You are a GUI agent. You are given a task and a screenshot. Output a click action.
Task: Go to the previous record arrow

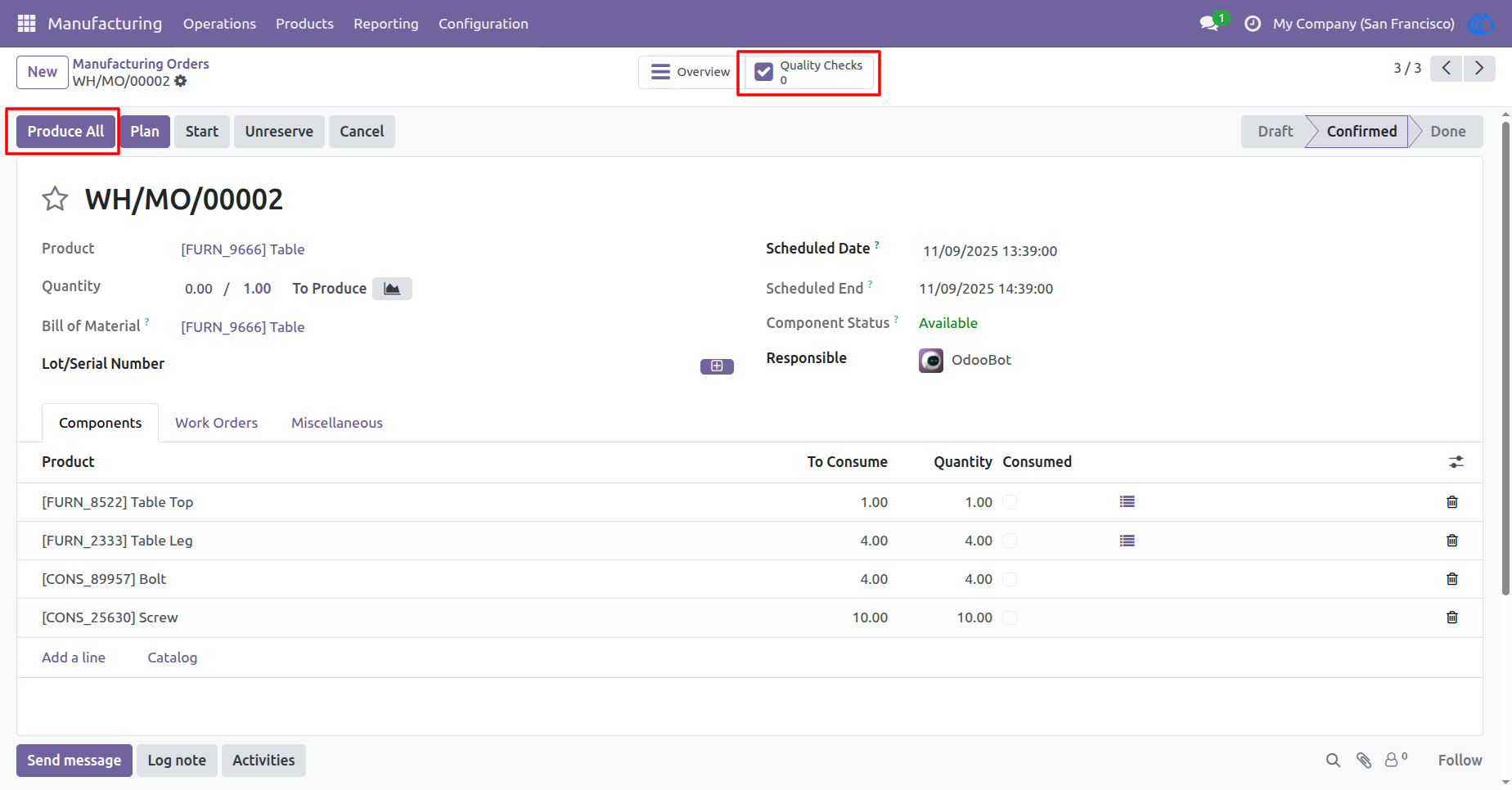pos(1447,69)
